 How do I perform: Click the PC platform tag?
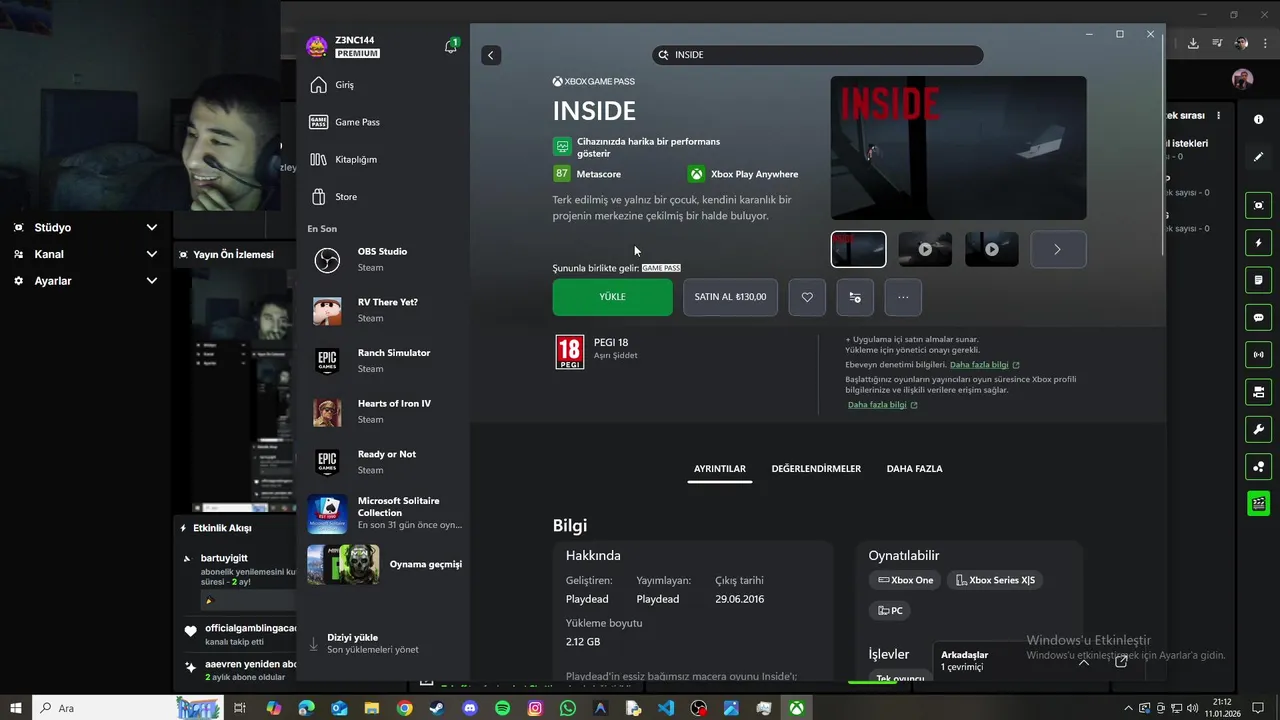890,610
